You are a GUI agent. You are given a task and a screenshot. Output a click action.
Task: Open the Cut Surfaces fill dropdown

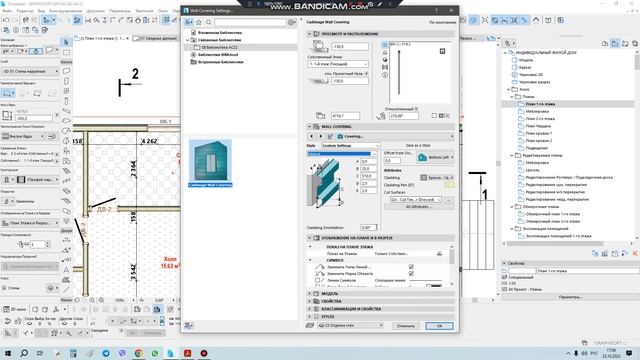pos(416,200)
